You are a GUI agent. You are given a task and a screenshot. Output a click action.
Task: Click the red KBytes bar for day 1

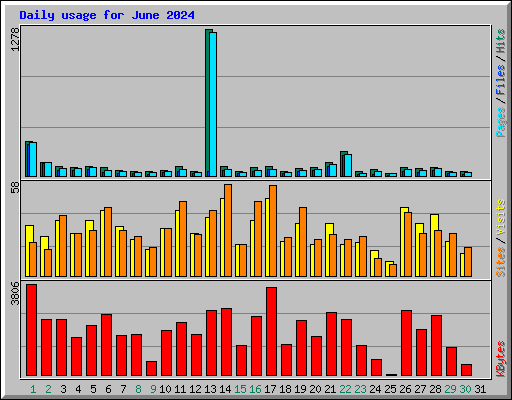31,330
